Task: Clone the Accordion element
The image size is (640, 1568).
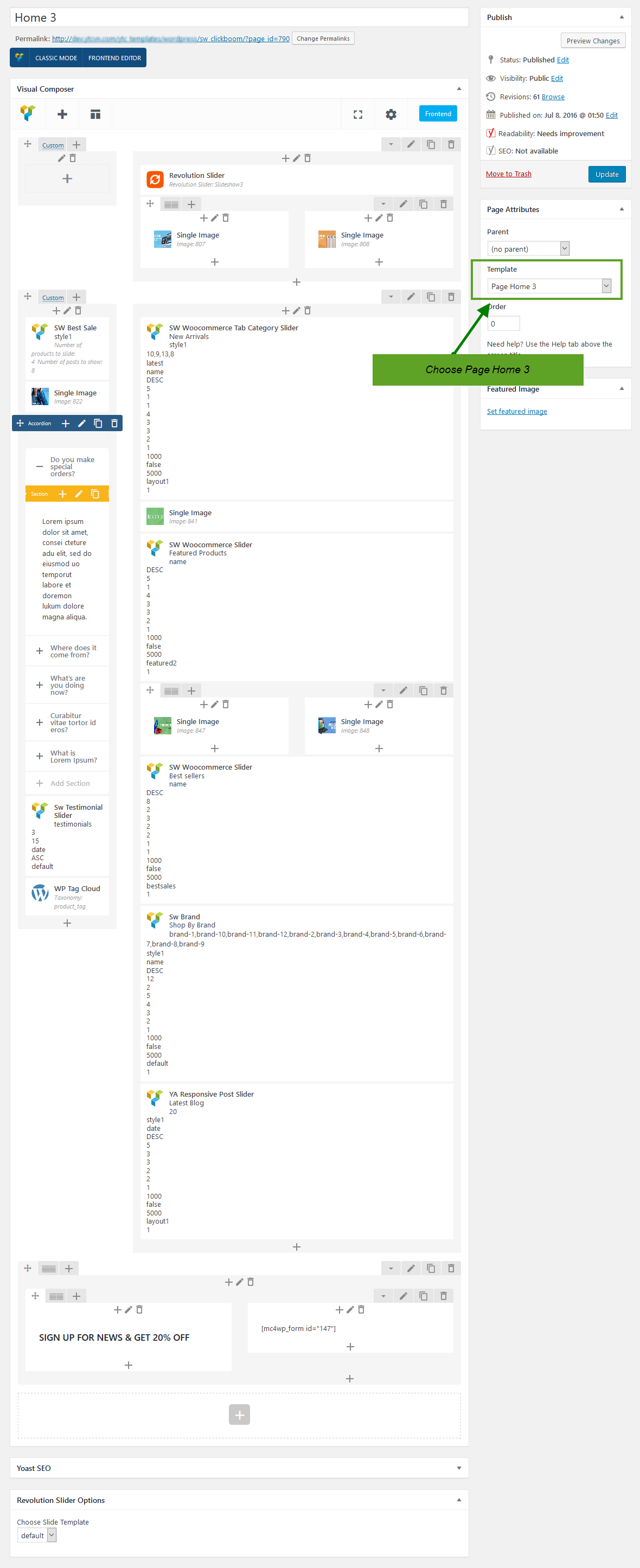Action: coord(98,423)
